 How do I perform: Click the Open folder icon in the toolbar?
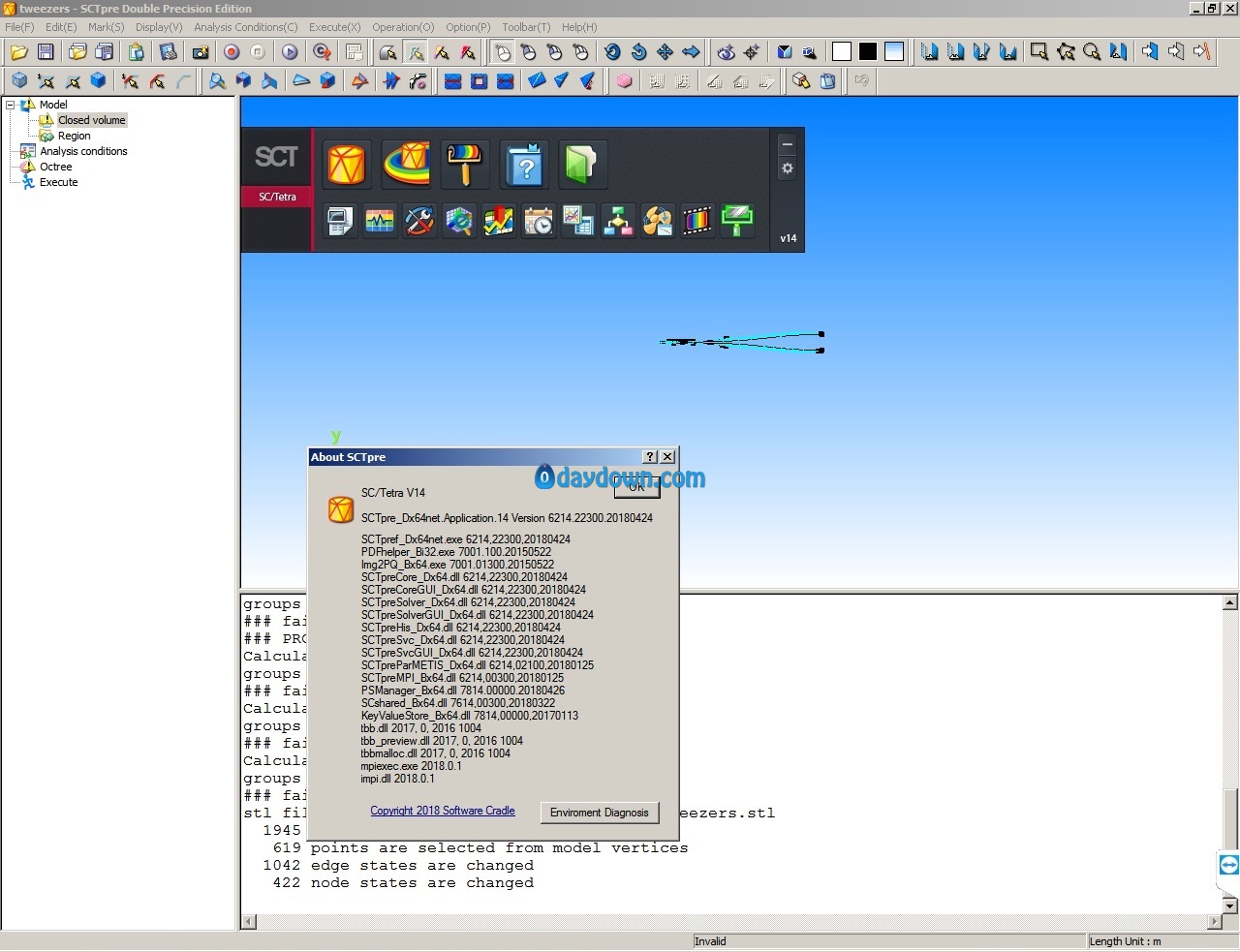coord(19,52)
